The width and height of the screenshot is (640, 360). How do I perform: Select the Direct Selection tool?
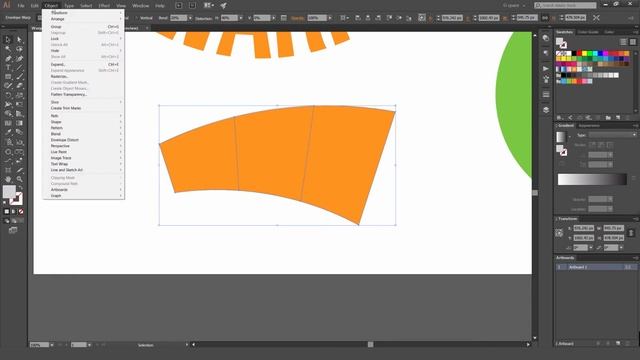click(19, 40)
